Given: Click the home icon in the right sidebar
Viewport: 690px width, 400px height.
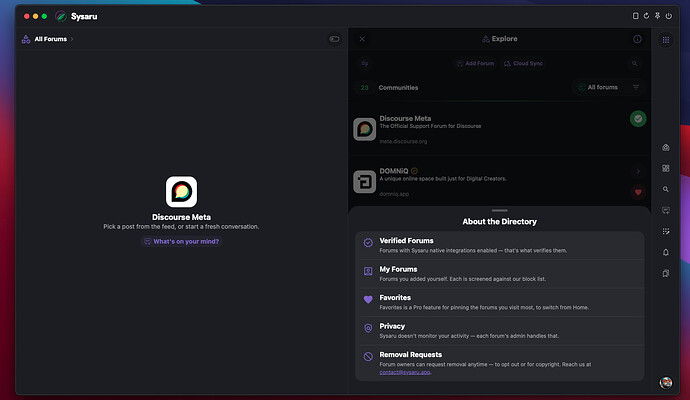Looking at the screenshot, I should pyautogui.click(x=666, y=147).
